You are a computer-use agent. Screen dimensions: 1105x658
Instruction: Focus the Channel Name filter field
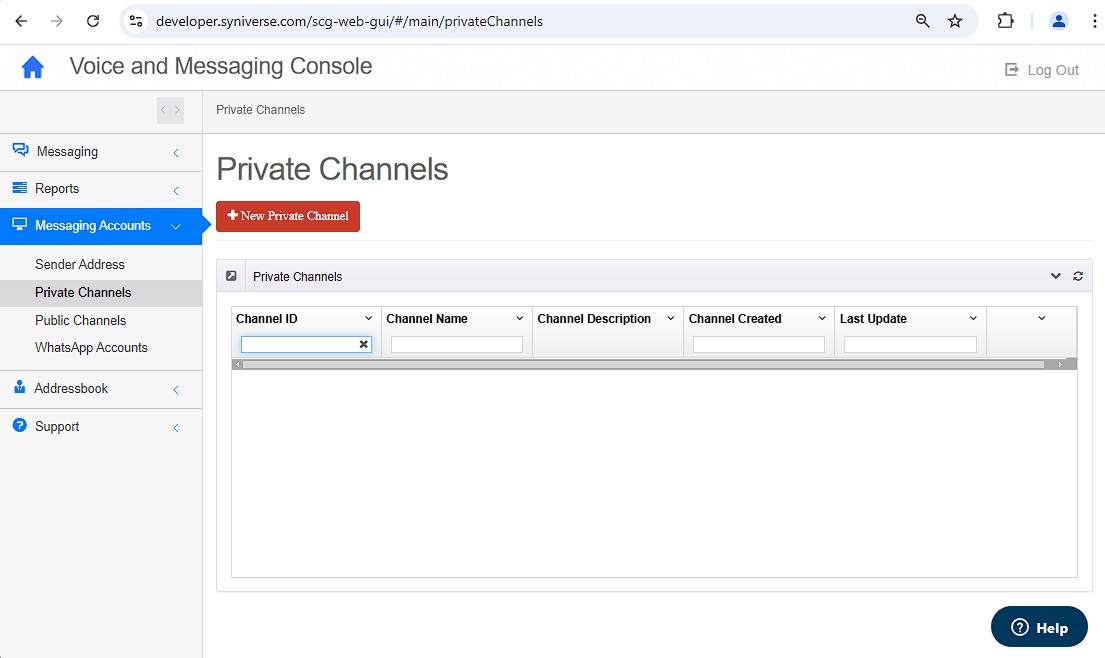click(x=457, y=344)
